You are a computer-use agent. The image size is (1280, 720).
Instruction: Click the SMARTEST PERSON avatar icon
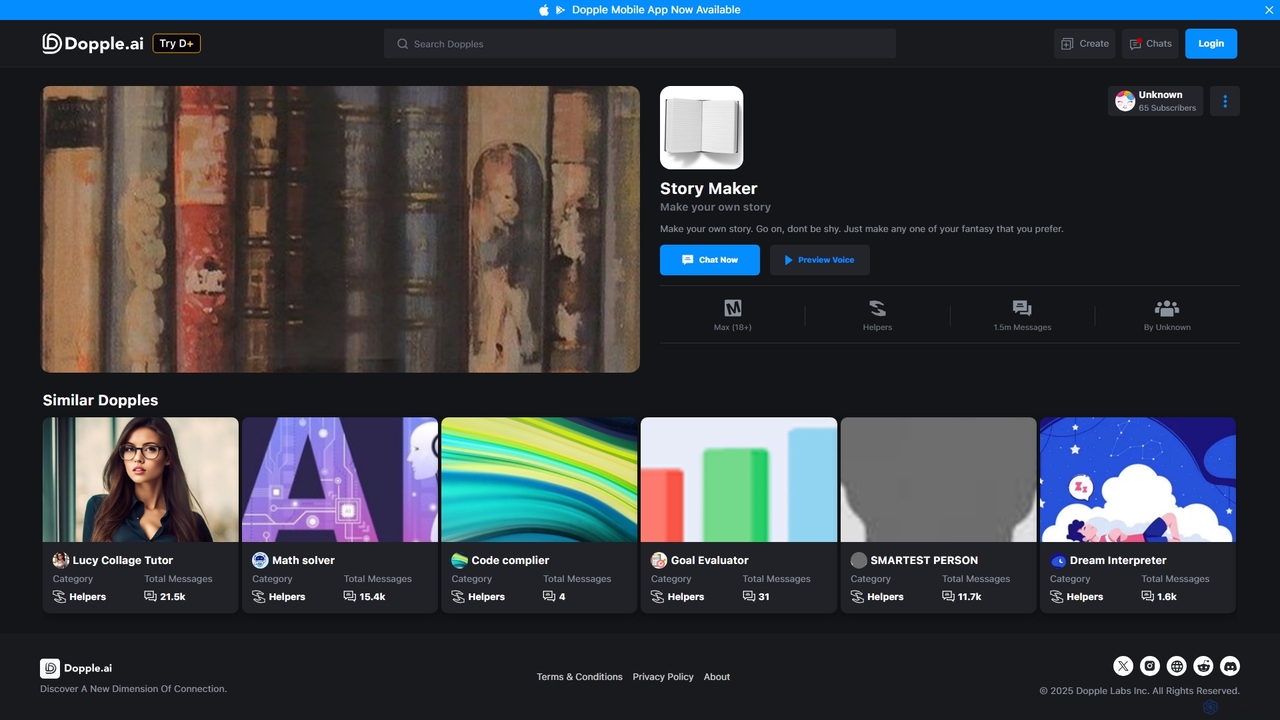[859, 560]
